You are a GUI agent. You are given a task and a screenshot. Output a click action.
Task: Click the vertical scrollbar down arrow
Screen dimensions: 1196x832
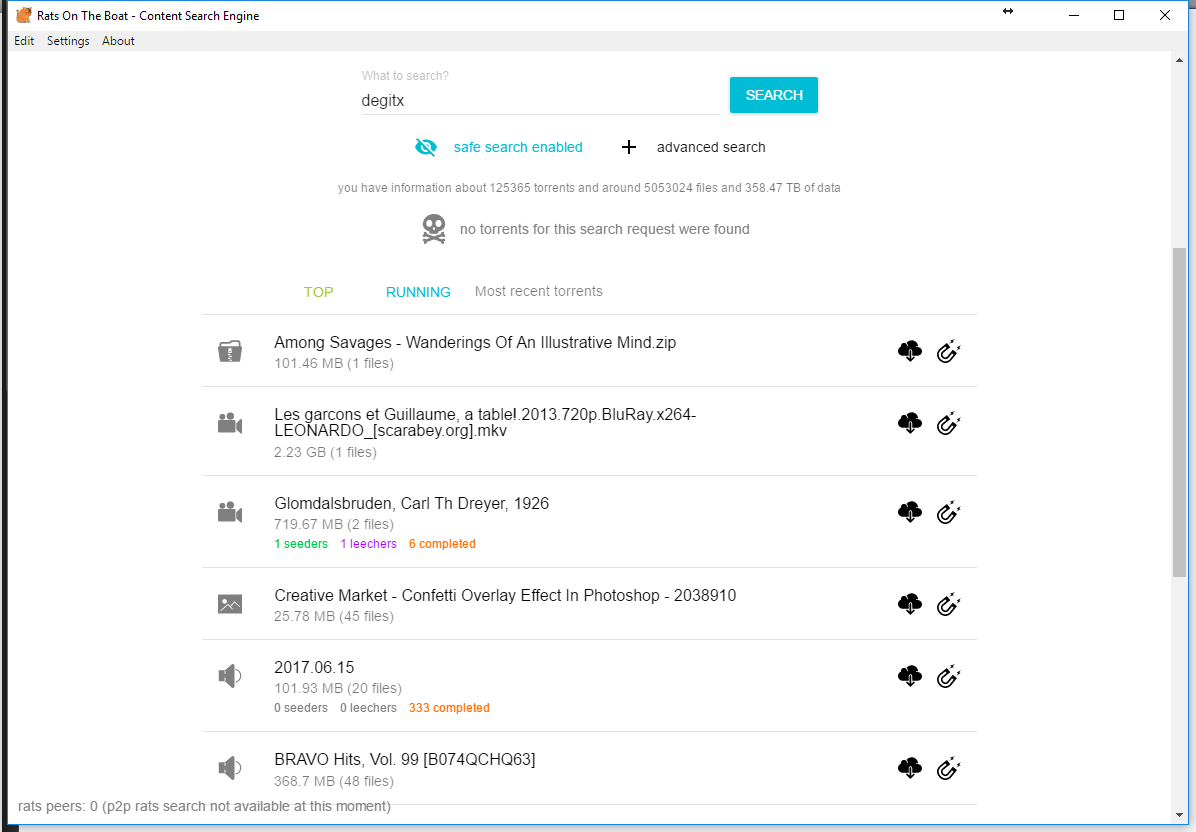tap(1178, 815)
